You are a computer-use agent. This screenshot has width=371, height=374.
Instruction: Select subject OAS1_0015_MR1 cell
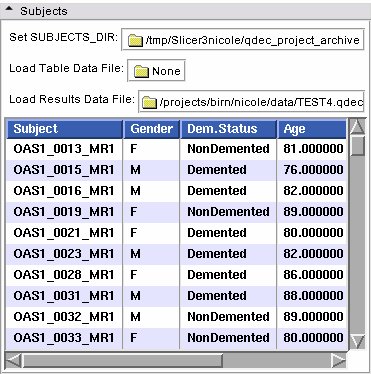[64, 170]
